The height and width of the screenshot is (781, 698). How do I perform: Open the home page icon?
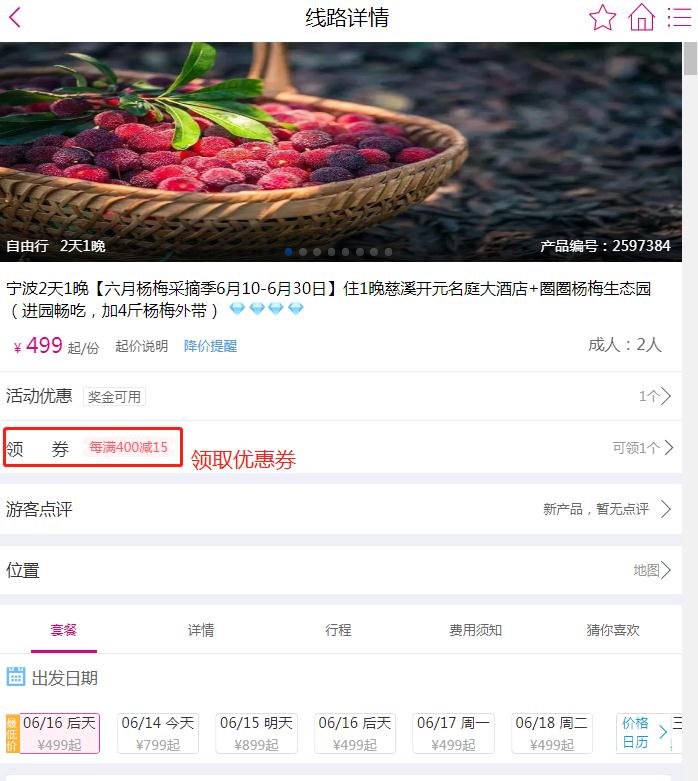[x=642, y=17]
